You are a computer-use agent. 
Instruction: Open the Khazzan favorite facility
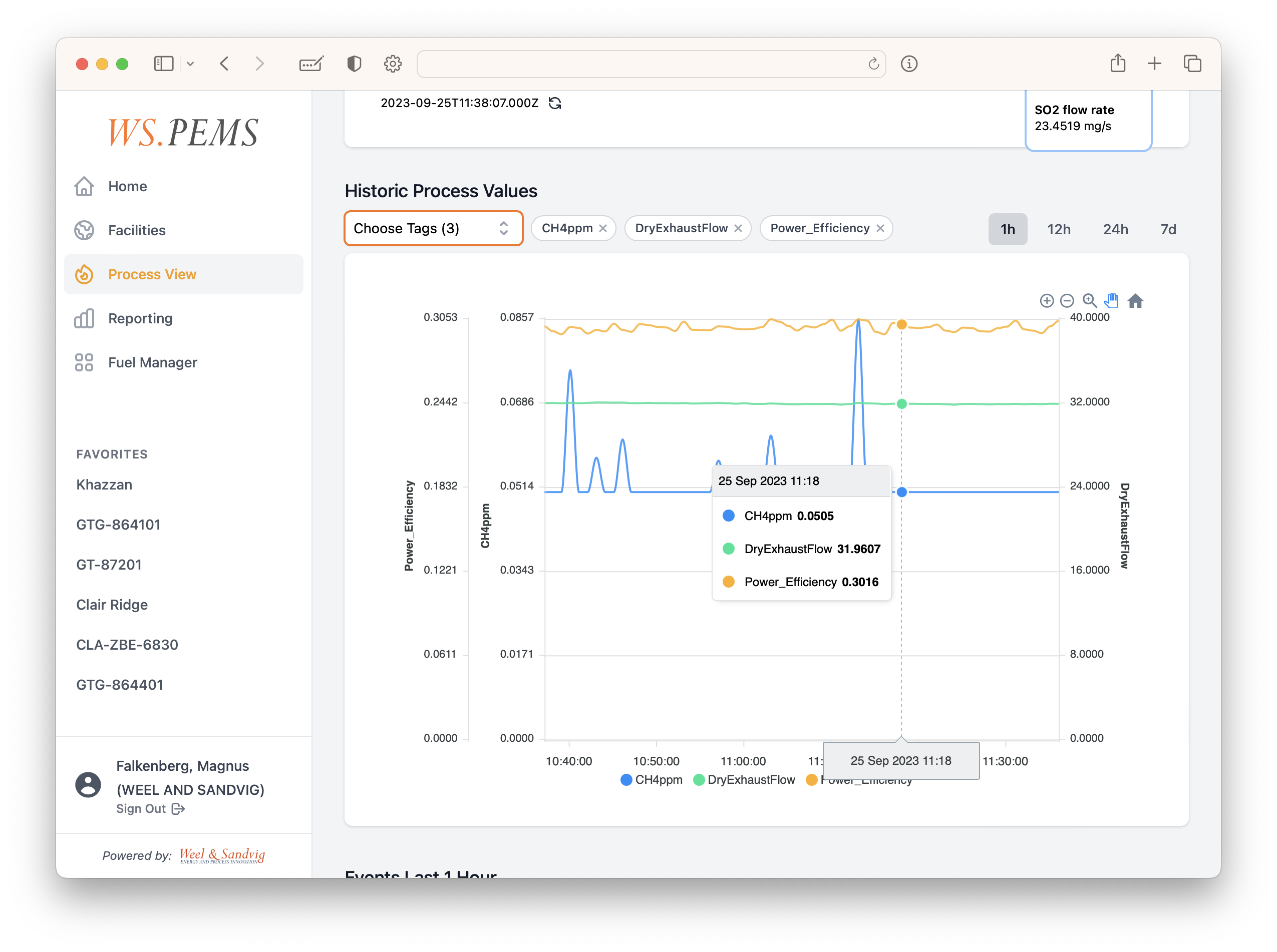tap(104, 485)
